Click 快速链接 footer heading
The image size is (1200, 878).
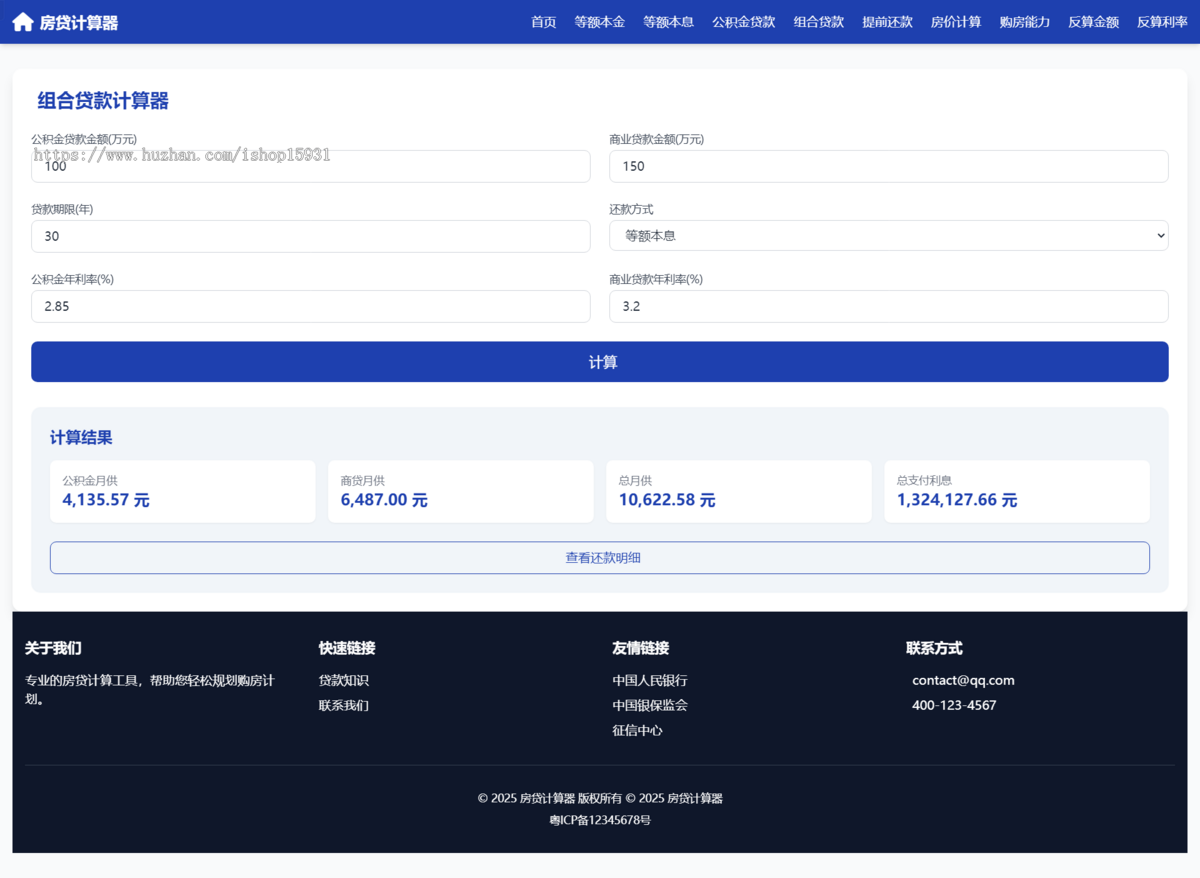click(x=347, y=648)
